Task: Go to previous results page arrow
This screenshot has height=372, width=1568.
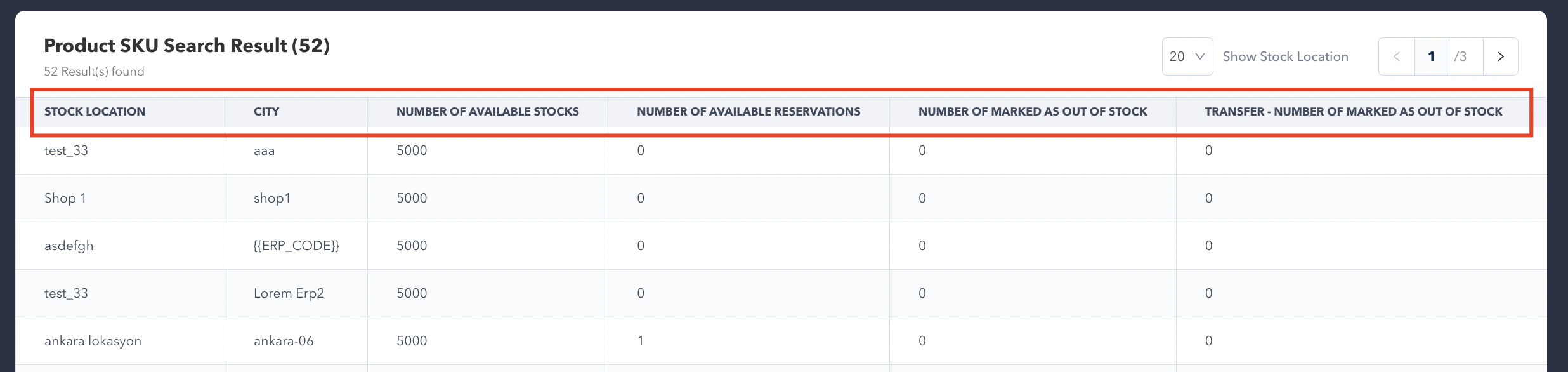Action: pos(1396,56)
